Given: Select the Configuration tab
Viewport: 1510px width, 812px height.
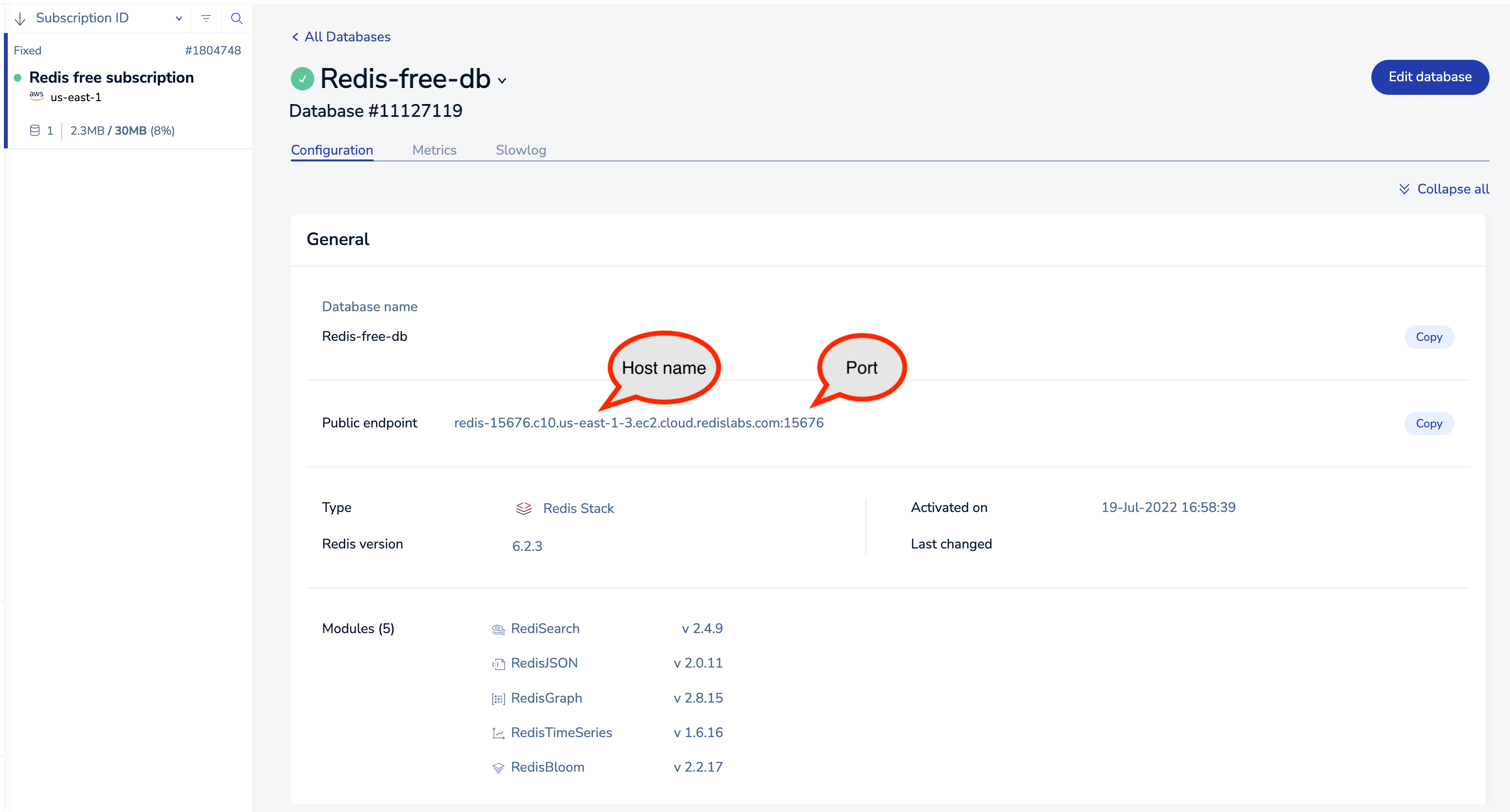Looking at the screenshot, I should point(331,149).
